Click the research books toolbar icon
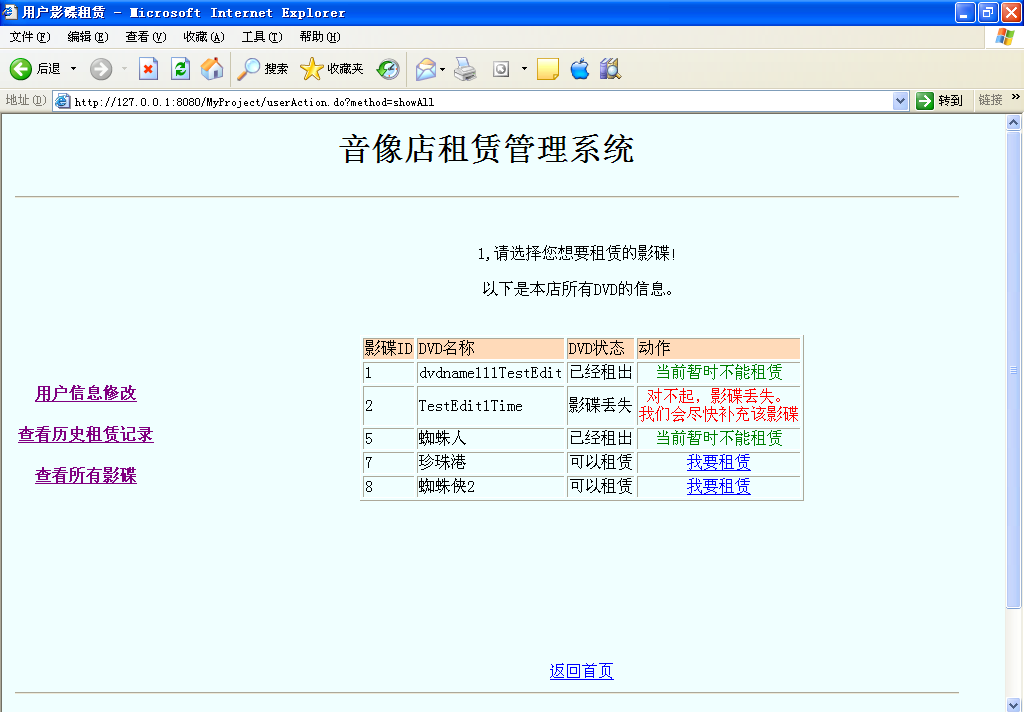Screen dimensions: 1024x712 point(610,69)
